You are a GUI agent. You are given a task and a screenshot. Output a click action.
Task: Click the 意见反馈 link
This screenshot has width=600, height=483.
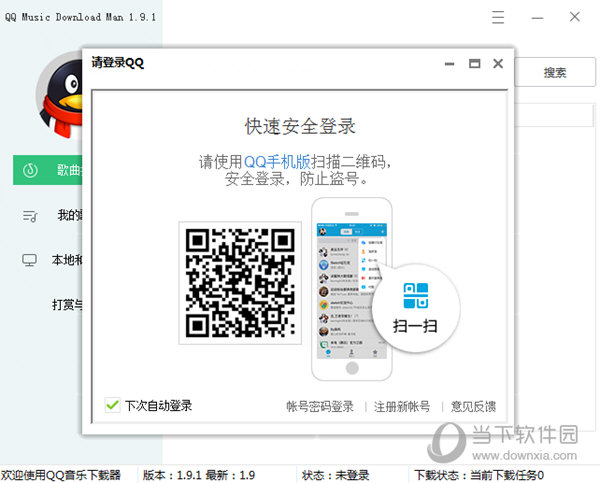coord(473,406)
